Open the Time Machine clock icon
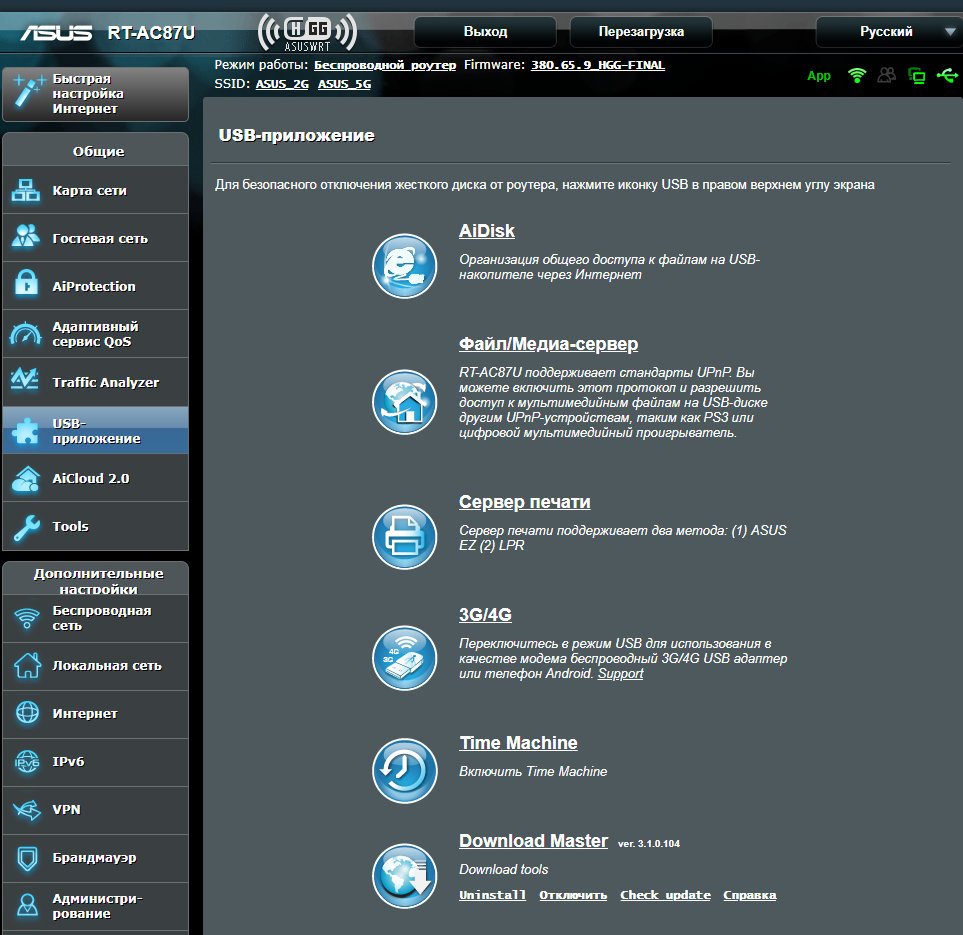 point(404,771)
